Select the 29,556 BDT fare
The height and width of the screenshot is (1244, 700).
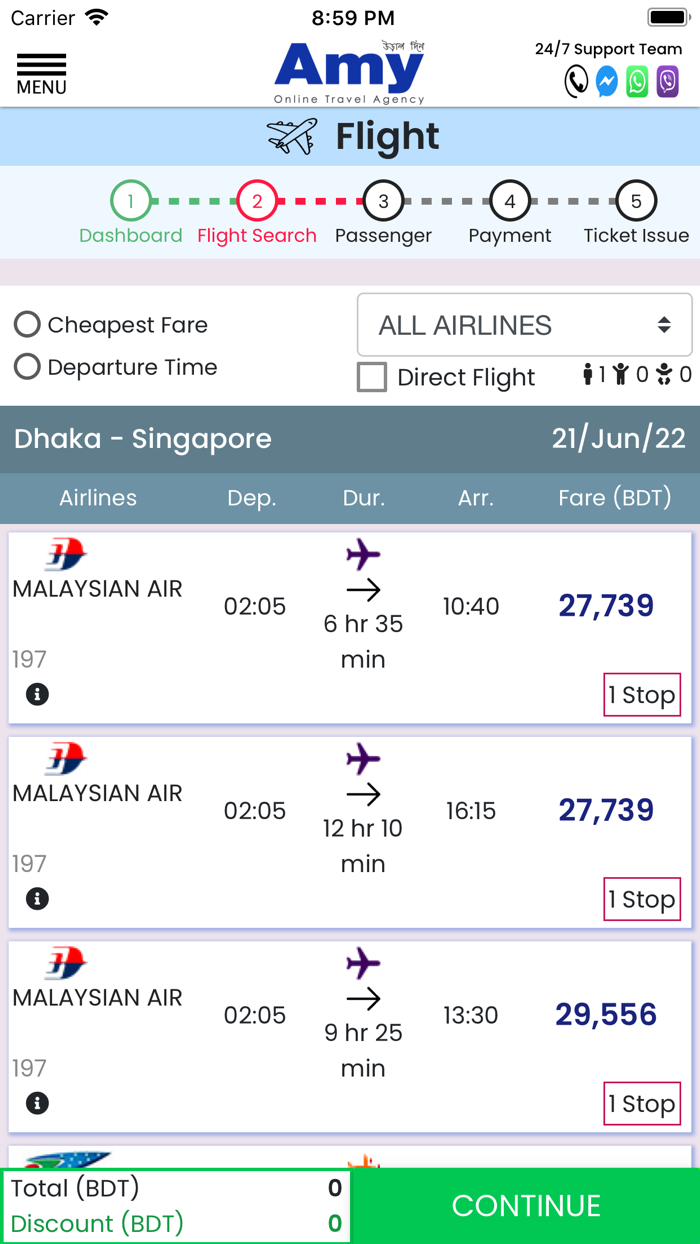coord(606,1014)
